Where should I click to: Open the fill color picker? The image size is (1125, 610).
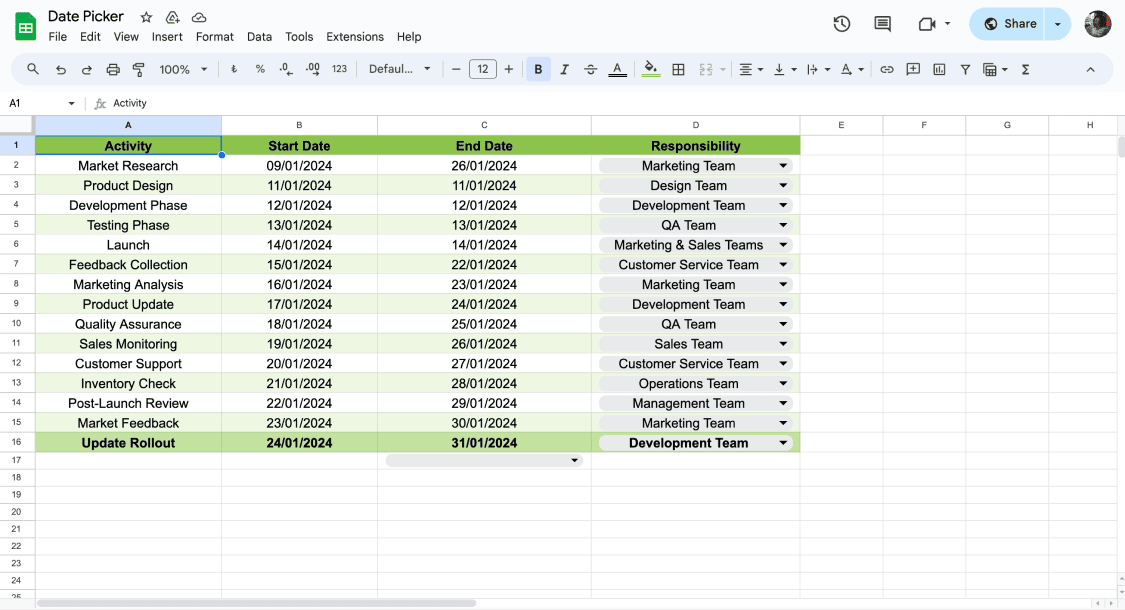651,69
